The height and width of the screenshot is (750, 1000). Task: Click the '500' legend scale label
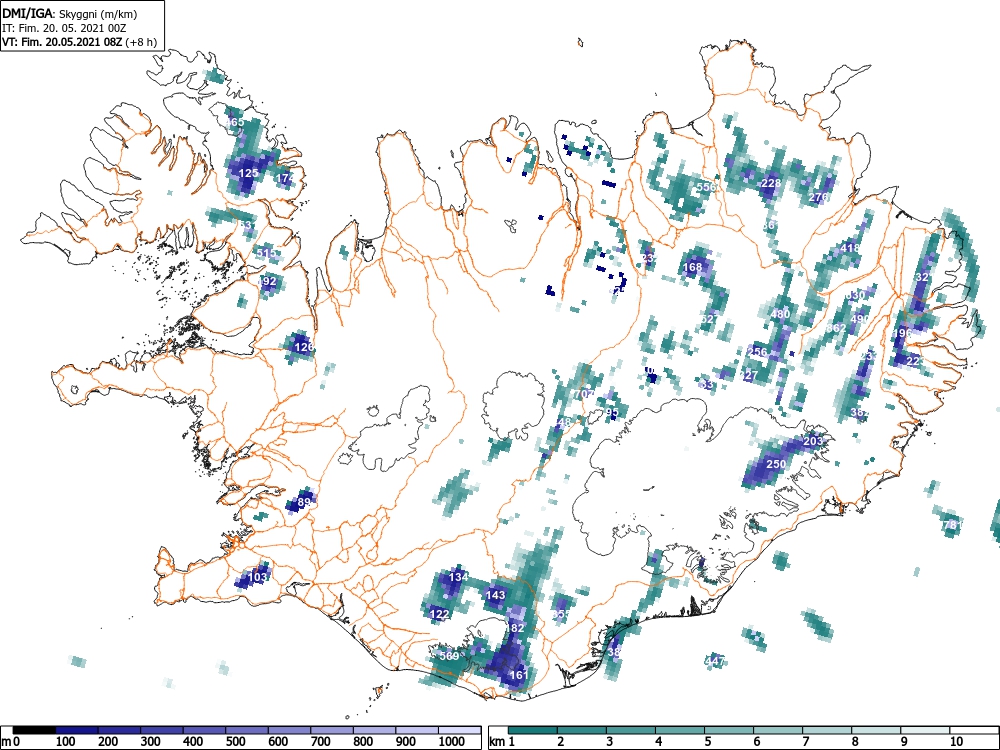pyautogui.click(x=235, y=742)
